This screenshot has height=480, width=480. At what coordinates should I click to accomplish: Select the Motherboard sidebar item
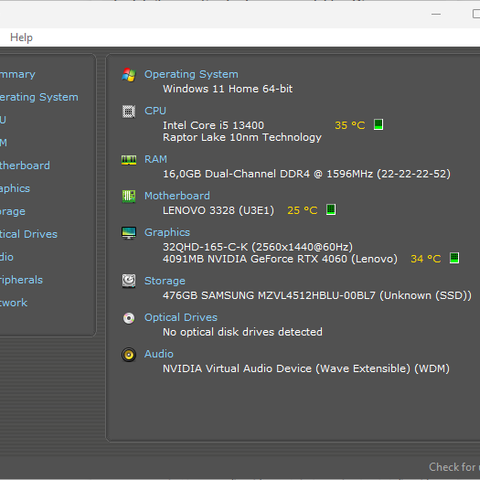click(25, 165)
